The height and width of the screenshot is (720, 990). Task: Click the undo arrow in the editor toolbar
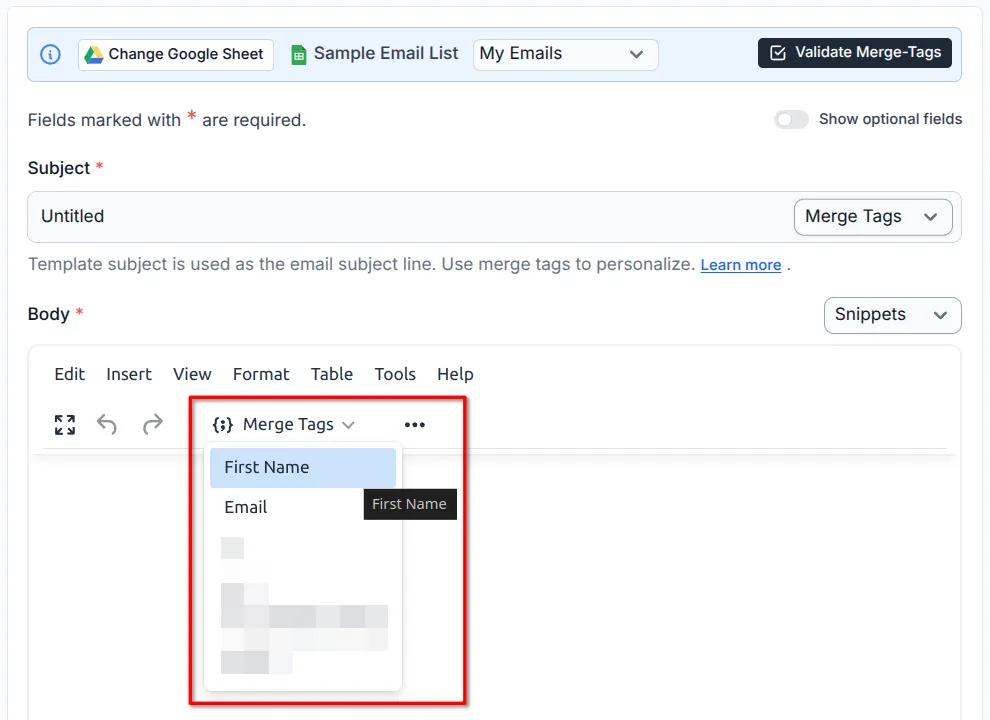[107, 424]
